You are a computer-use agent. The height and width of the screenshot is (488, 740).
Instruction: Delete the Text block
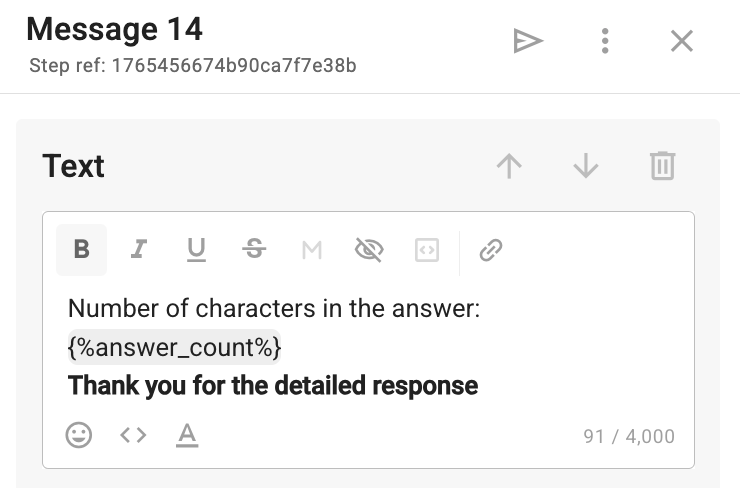point(662,166)
